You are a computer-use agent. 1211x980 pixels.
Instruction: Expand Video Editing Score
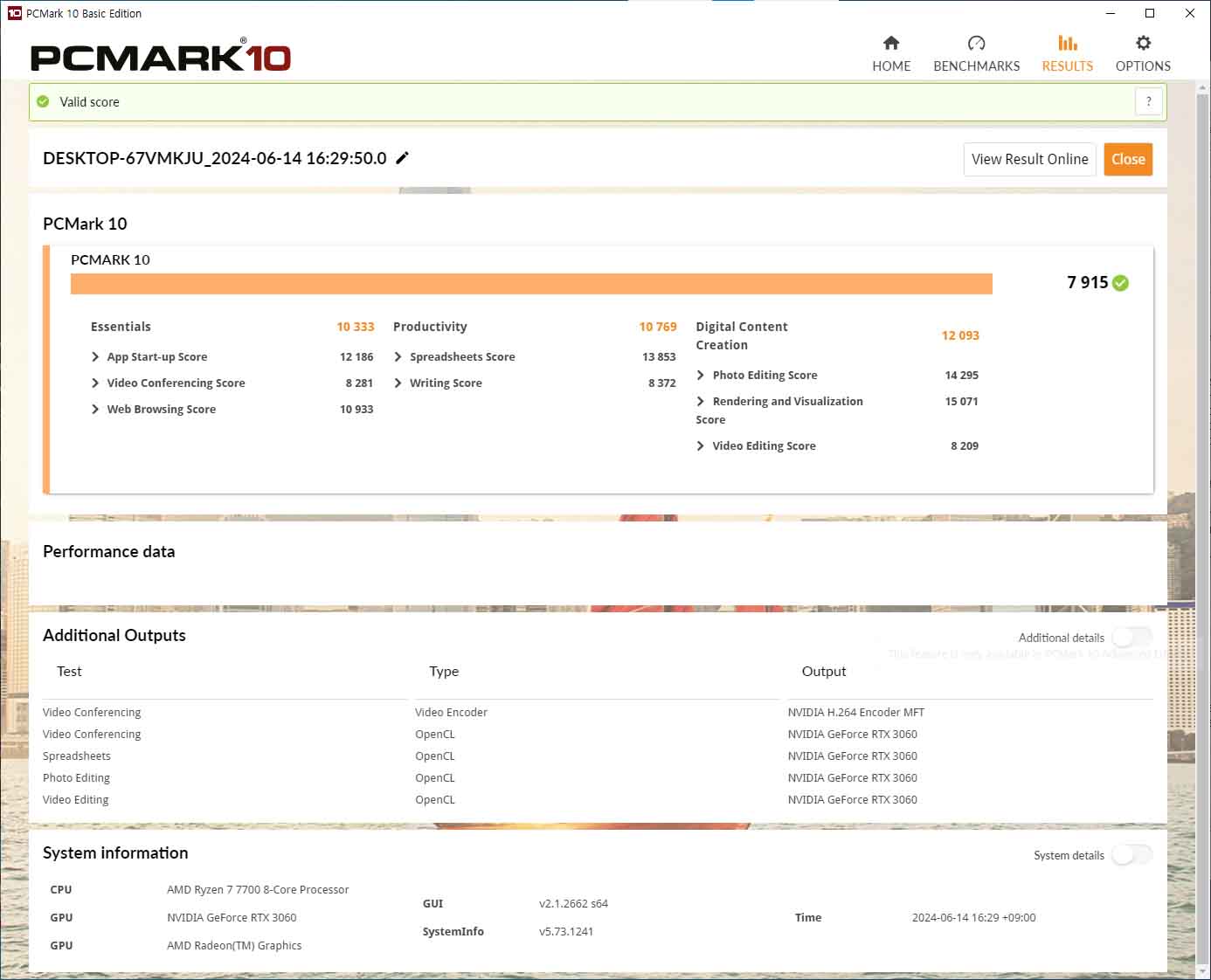click(701, 445)
